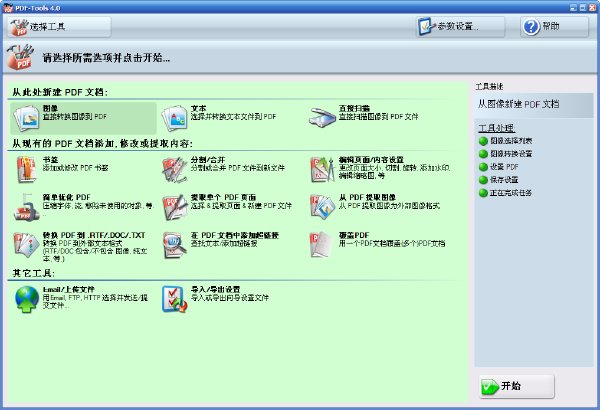This screenshot has height=410, width=600.
Task: Click green dot beside 保存设置
Action: pyautogui.click(x=483, y=180)
